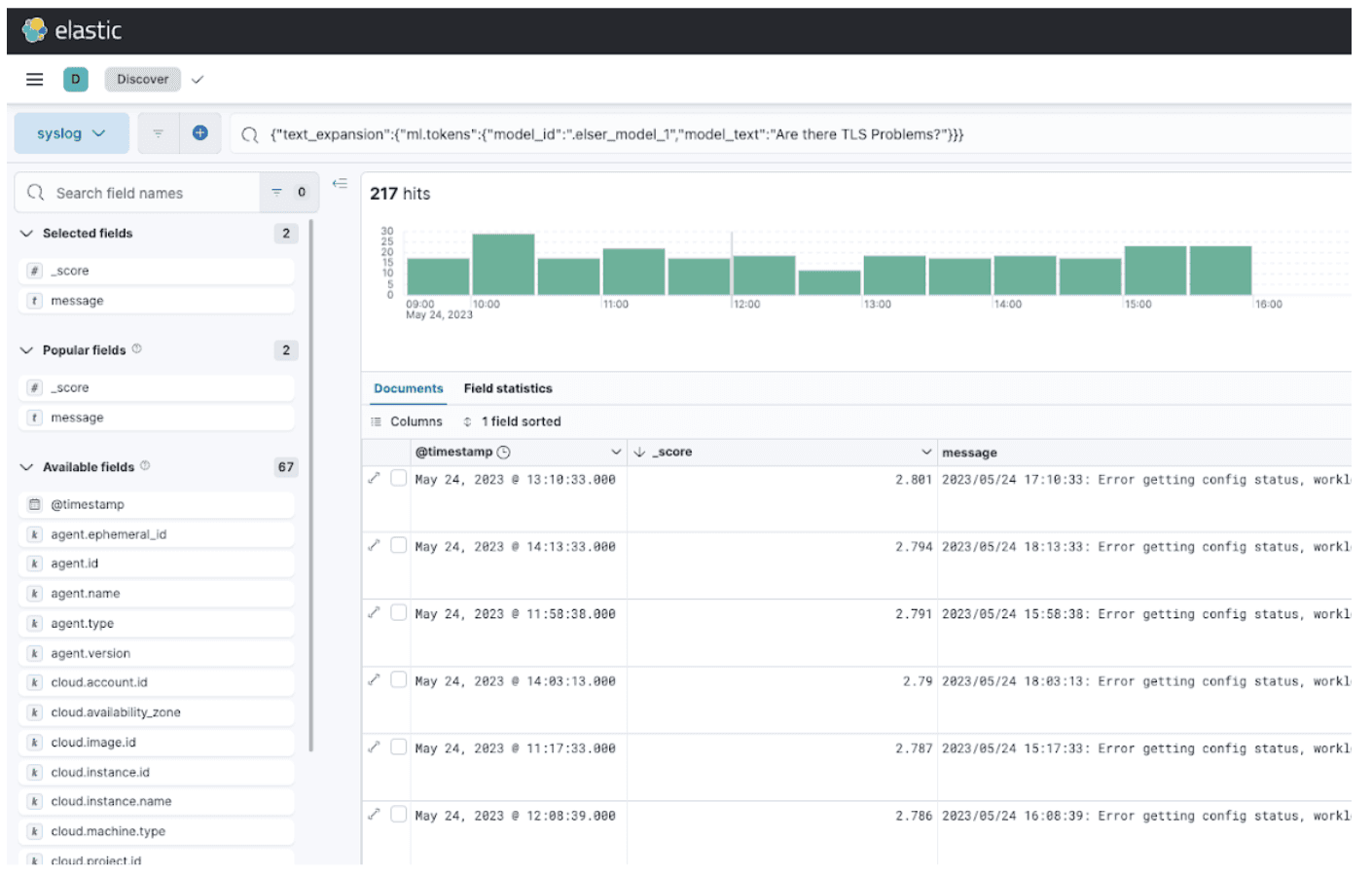Click the field type filter icon
1372x876 pixels.
[277, 193]
